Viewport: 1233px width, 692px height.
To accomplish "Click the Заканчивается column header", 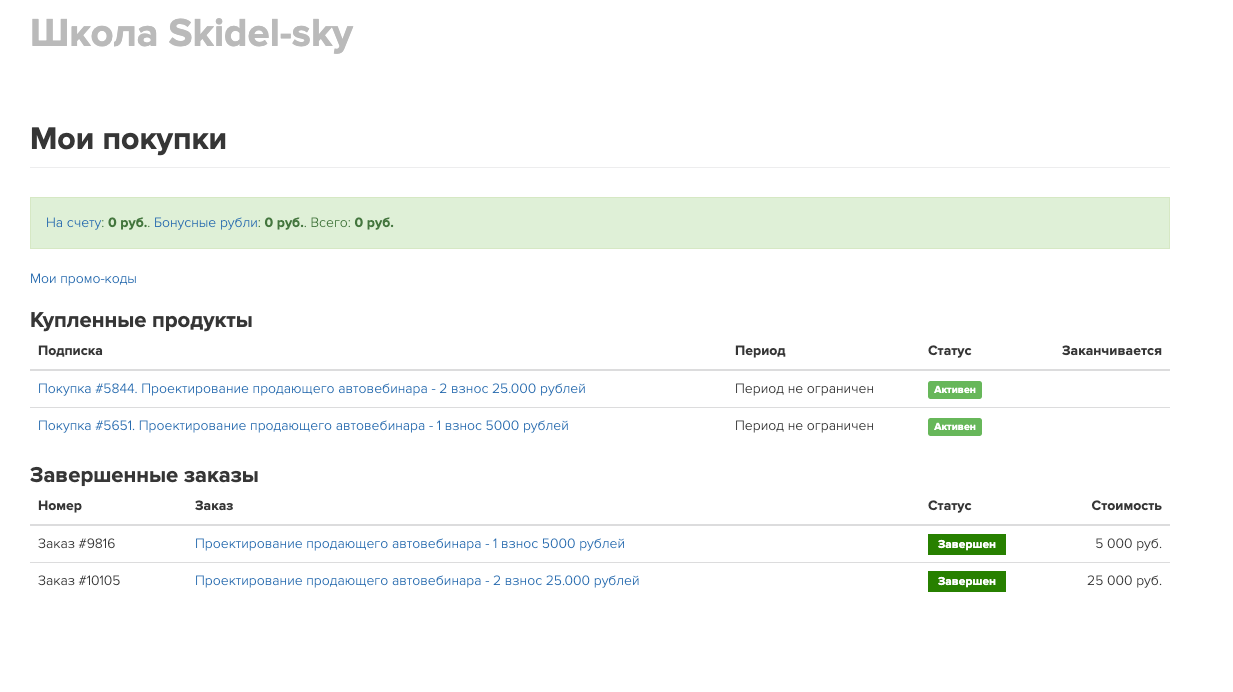I will pos(1112,351).
